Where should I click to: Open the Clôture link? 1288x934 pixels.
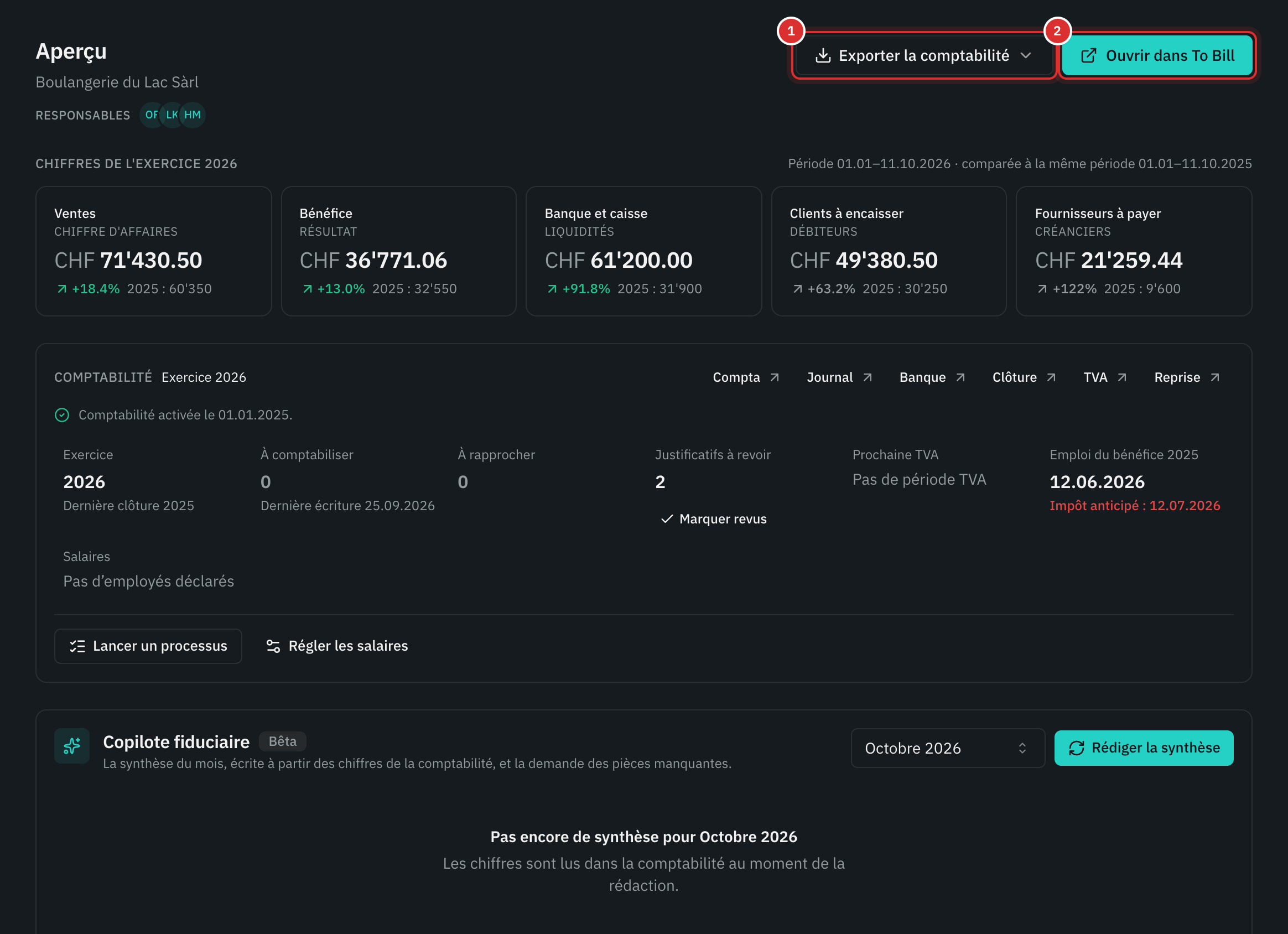(x=1024, y=377)
